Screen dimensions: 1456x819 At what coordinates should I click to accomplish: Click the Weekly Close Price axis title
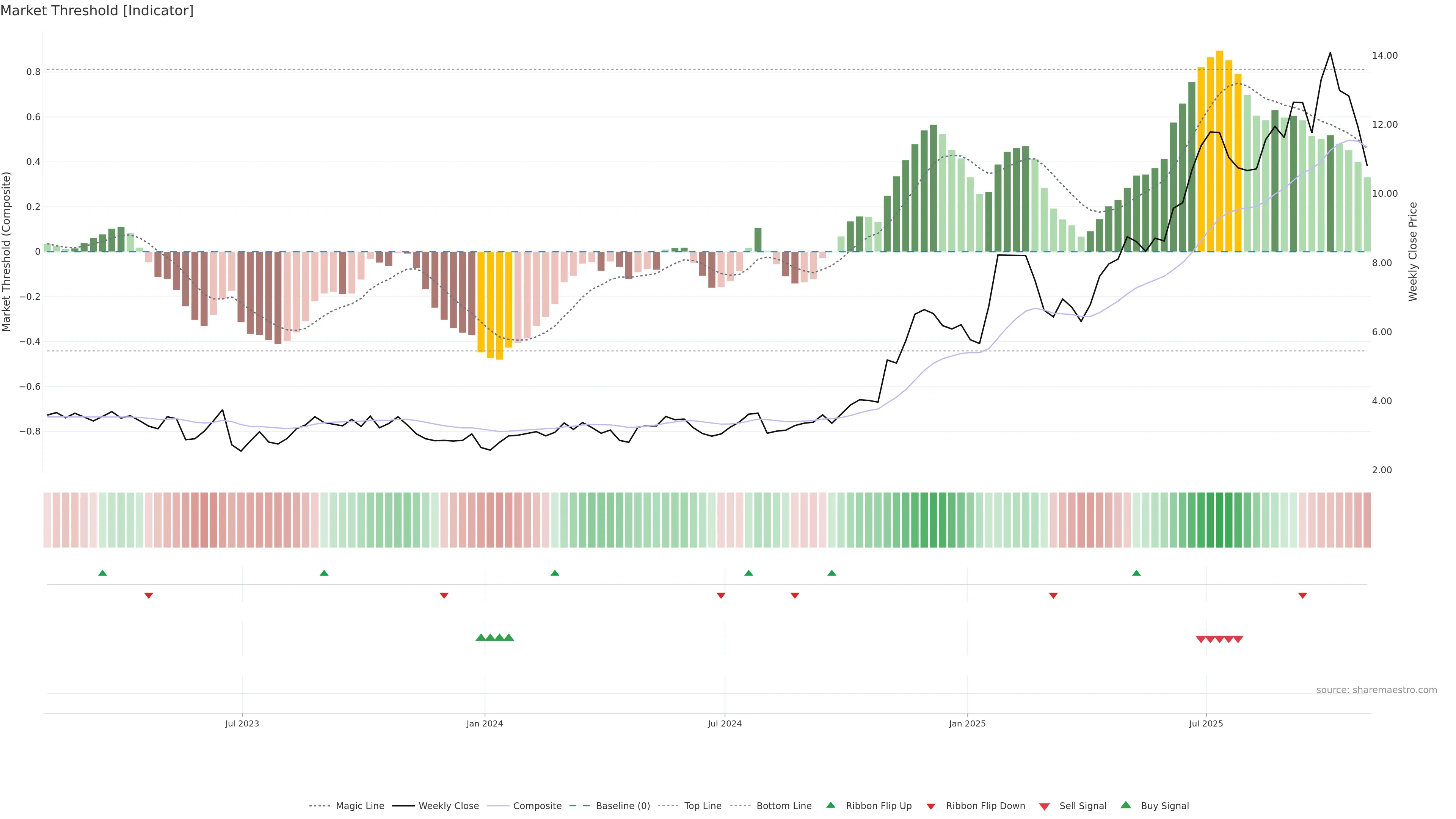click(x=1412, y=251)
